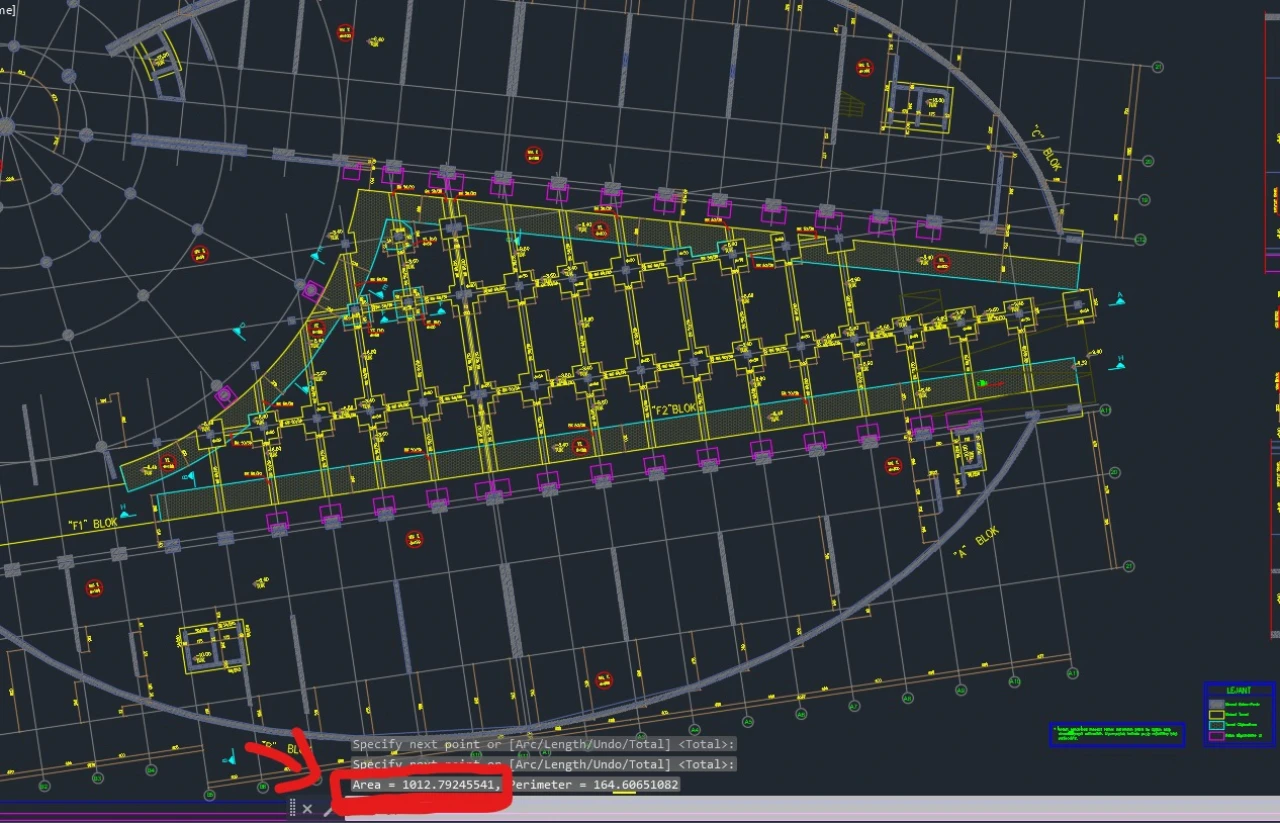Viewport: 1280px width, 823px height.
Task: Select the gray hatch swatch in LEJANT legend
Action: 1216,704
